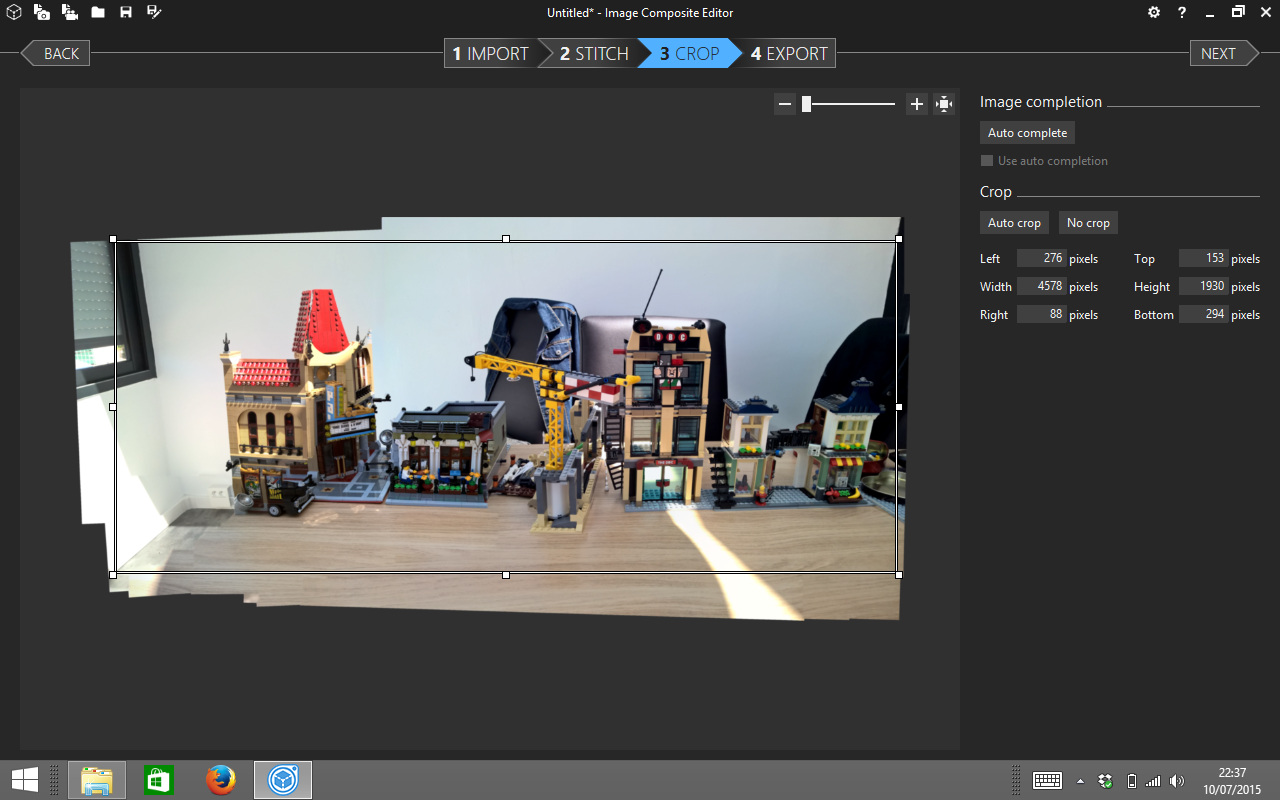Open the Windows Store taskbar icon

coord(158,780)
